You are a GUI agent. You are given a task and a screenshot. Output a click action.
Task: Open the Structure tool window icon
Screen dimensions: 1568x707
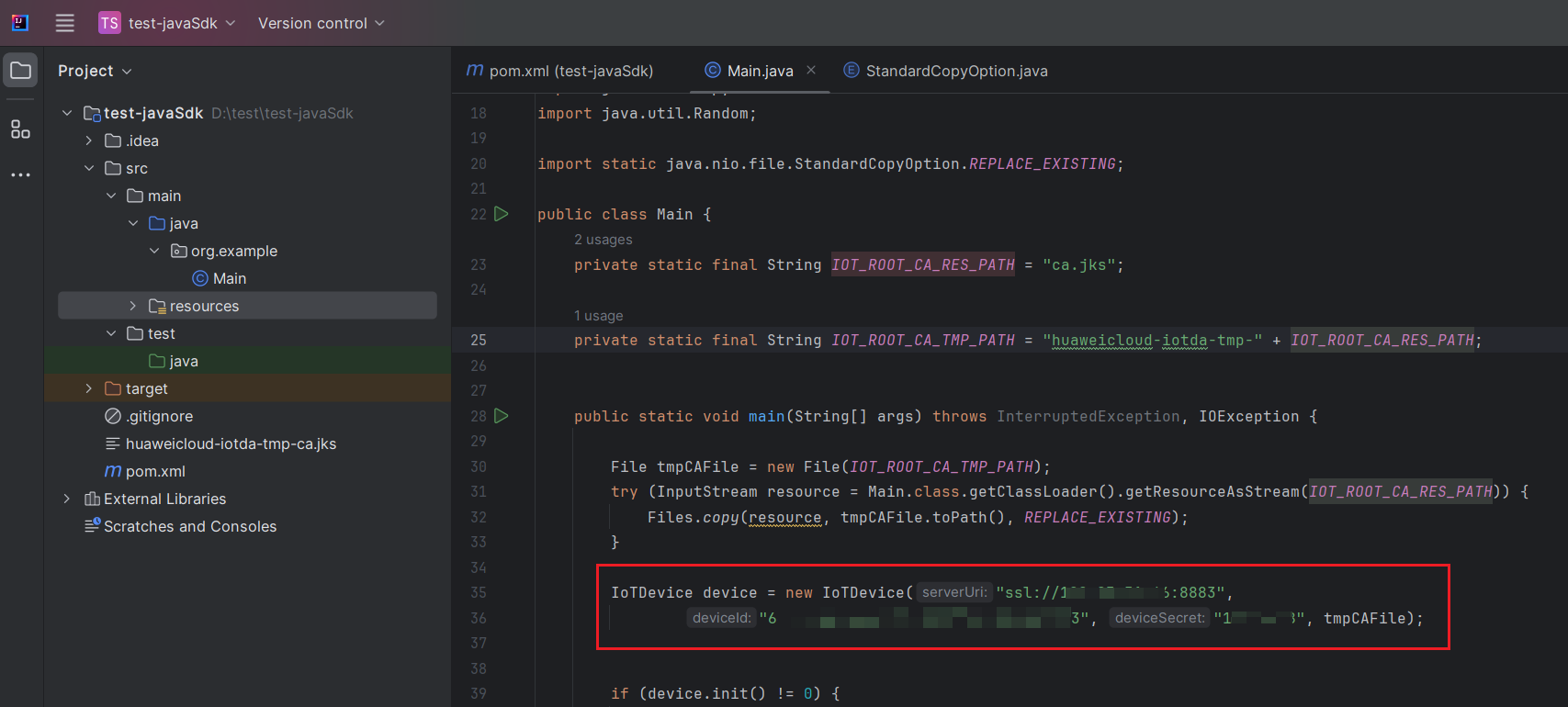click(x=20, y=129)
